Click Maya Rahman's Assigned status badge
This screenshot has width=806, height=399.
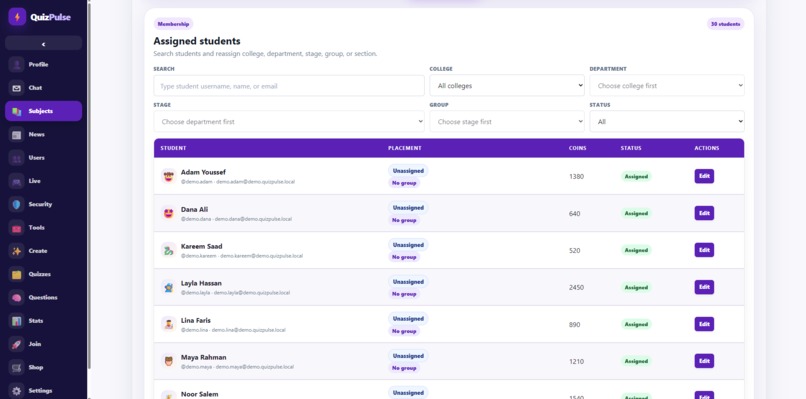tap(636, 361)
